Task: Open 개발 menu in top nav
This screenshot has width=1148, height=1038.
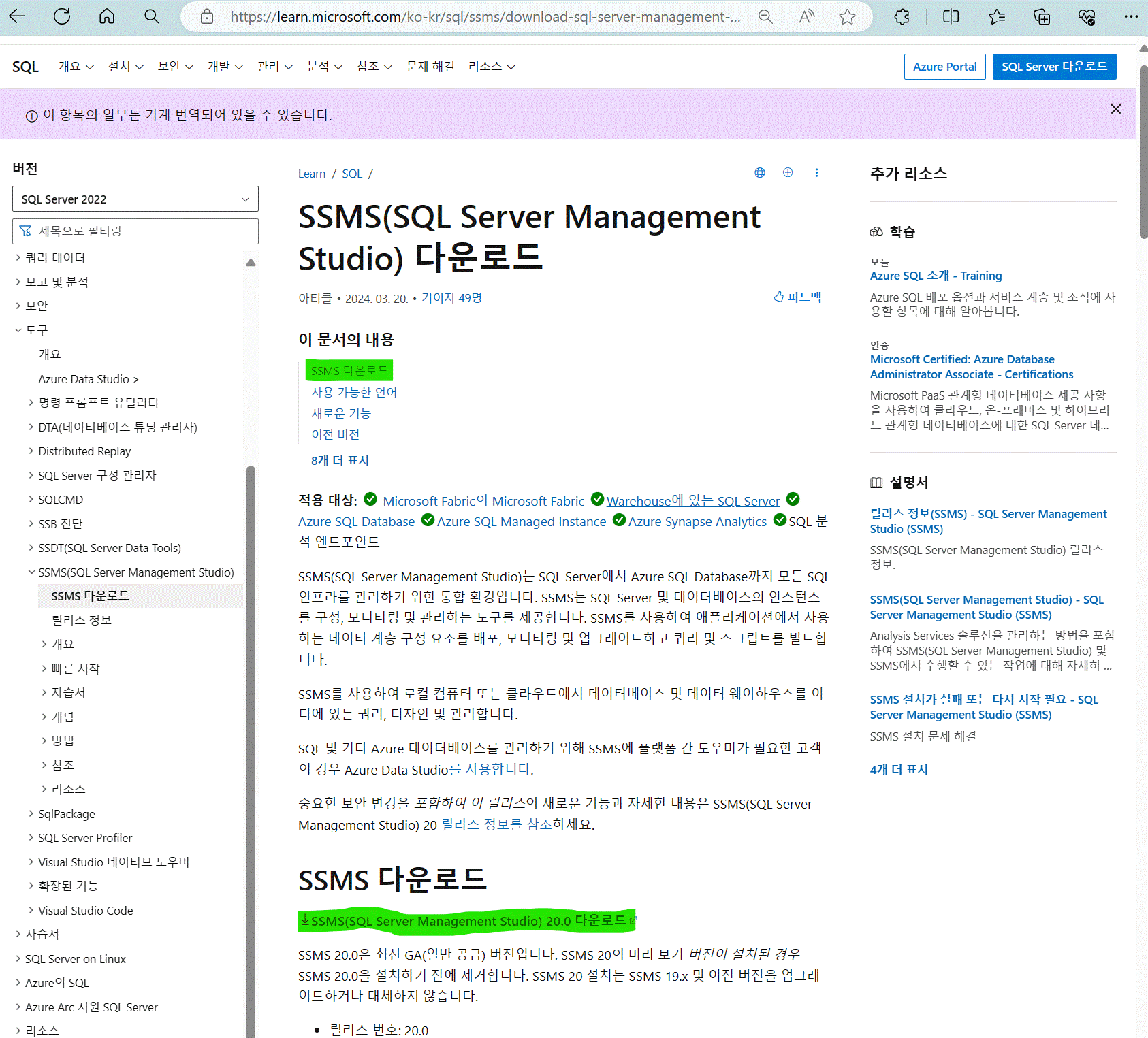Action: coord(225,67)
